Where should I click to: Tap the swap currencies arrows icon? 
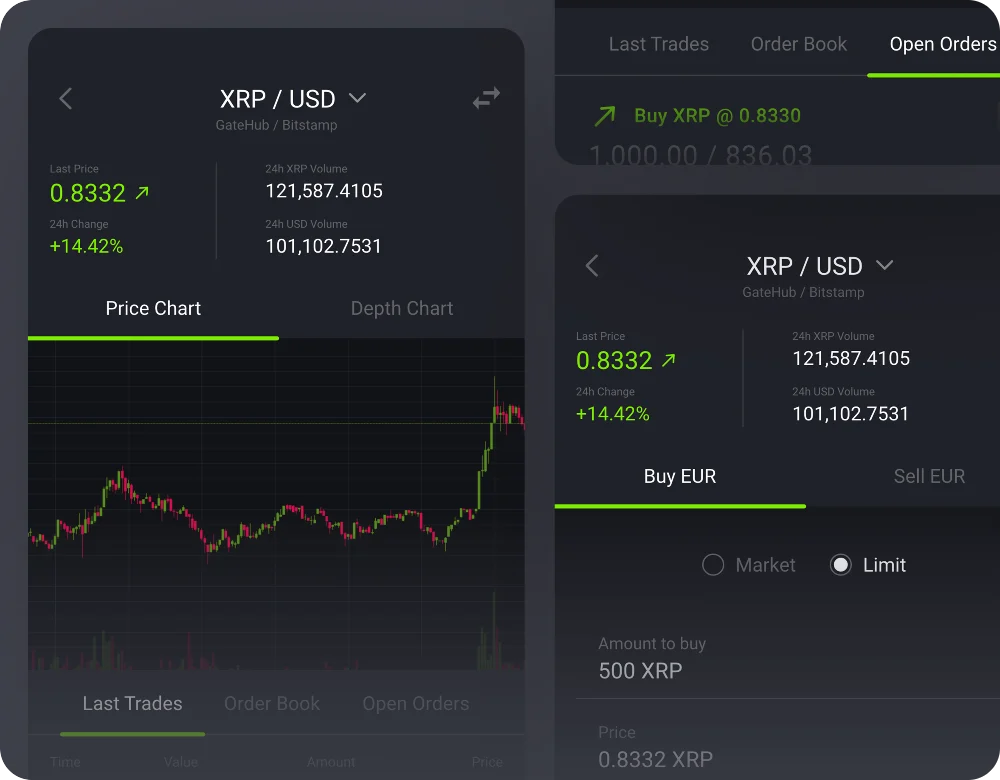point(486,98)
